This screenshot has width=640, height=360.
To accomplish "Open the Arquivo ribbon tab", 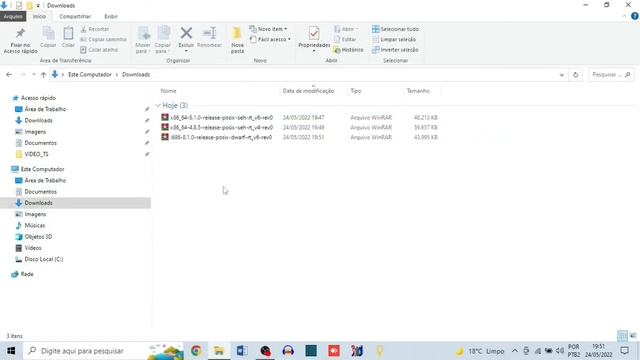I will (13, 16).
